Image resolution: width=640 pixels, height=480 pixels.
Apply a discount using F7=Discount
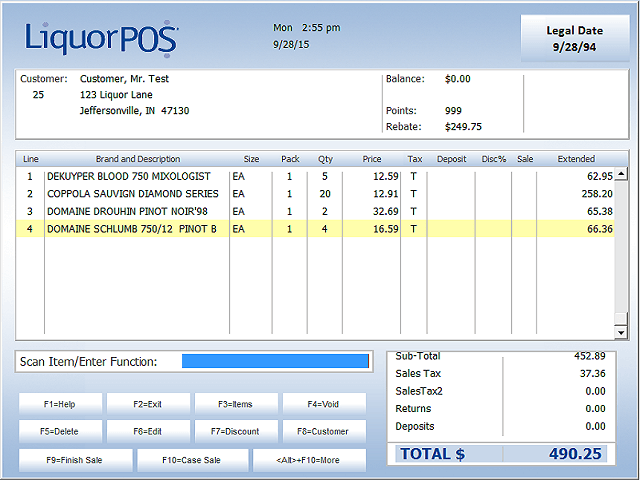pyautogui.click(x=236, y=432)
